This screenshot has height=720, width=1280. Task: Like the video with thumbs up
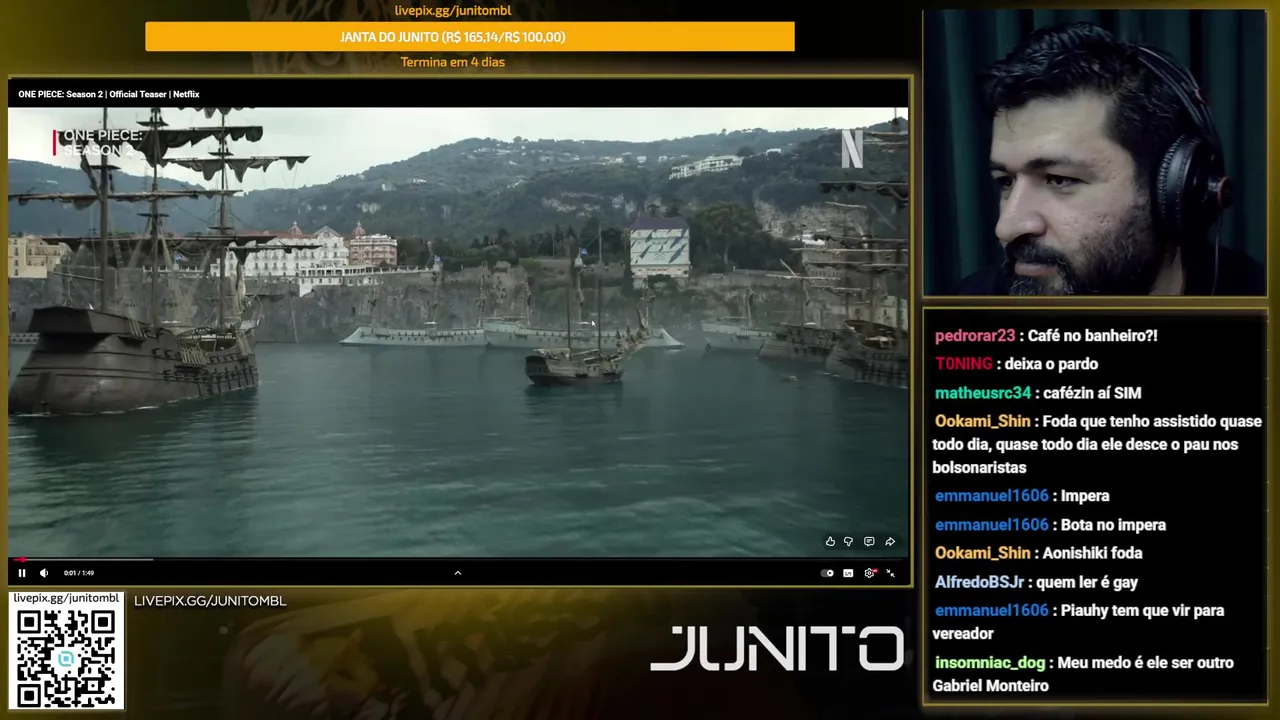[x=830, y=542]
